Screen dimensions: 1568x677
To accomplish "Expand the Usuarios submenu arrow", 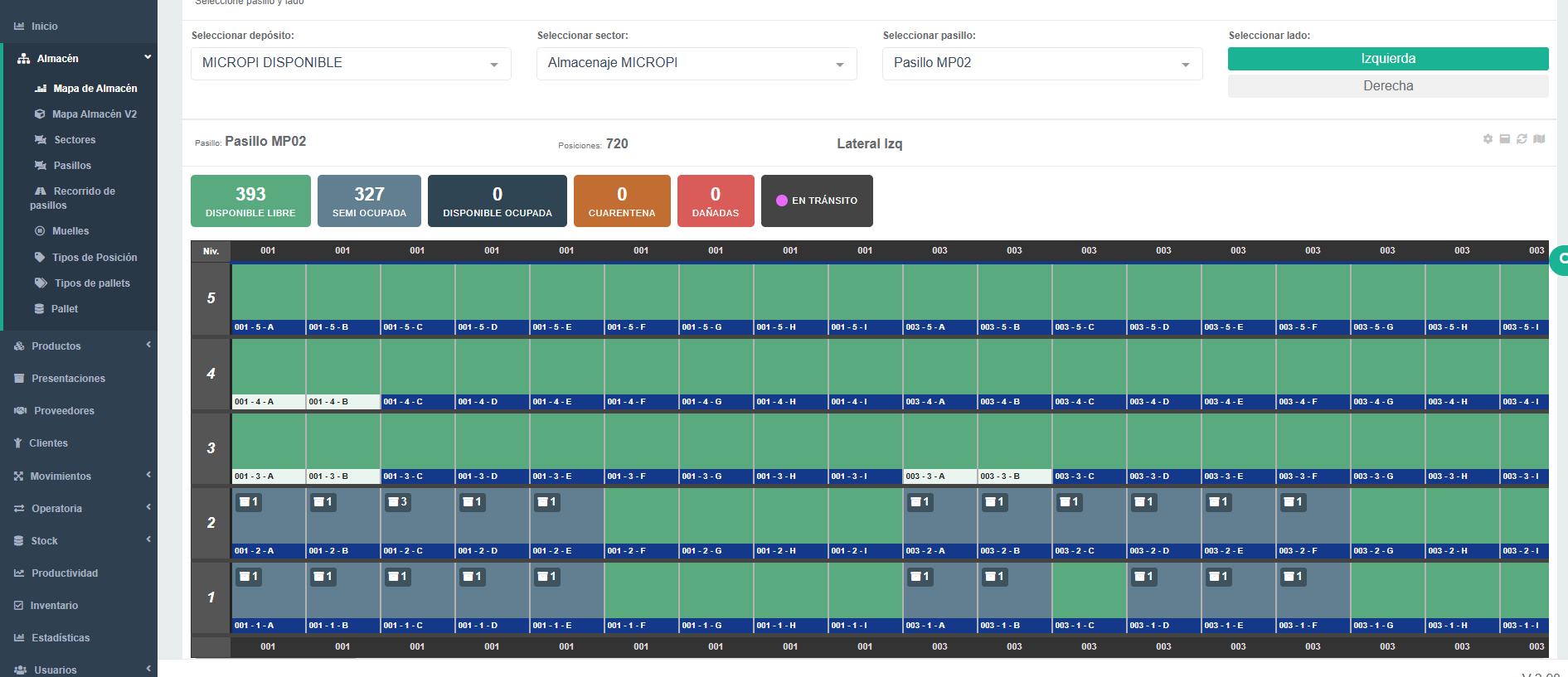I will point(148,669).
